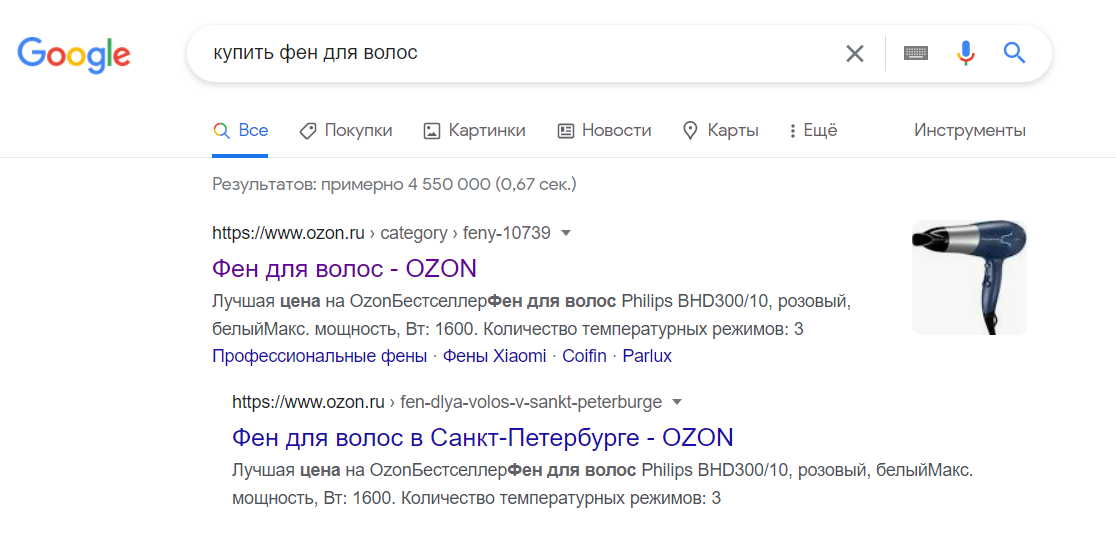
Task: Click the blue magnifier search button
Action: (x=1014, y=54)
